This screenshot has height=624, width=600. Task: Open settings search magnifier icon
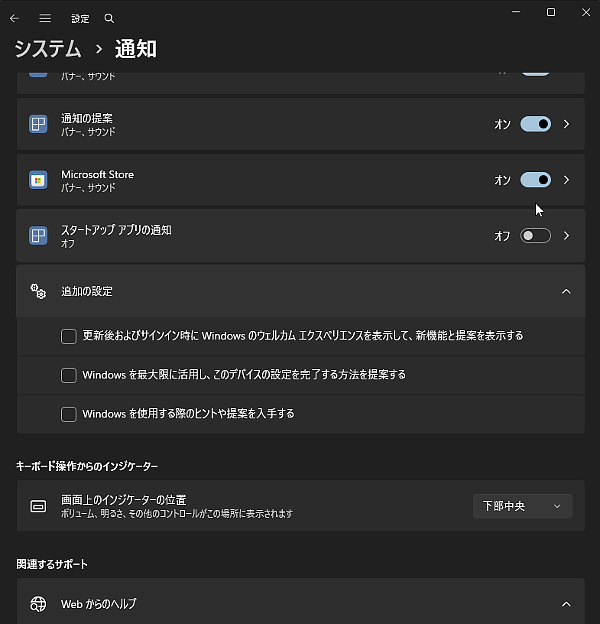[x=109, y=18]
